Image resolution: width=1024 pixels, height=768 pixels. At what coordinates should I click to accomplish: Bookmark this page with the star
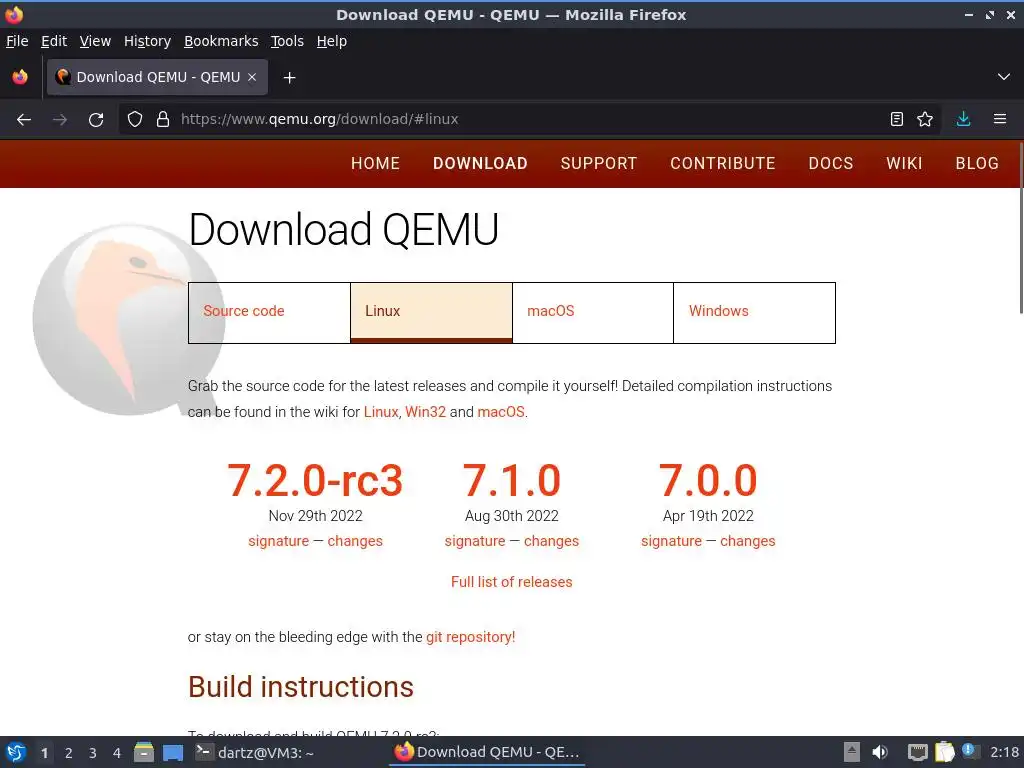pyautogui.click(x=925, y=119)
